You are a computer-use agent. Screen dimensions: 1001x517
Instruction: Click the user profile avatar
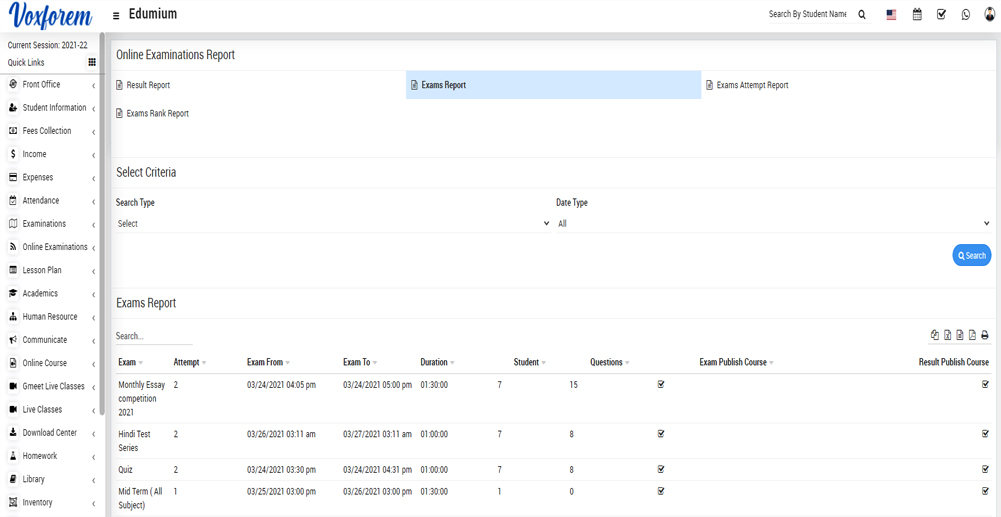click(989, 15)
